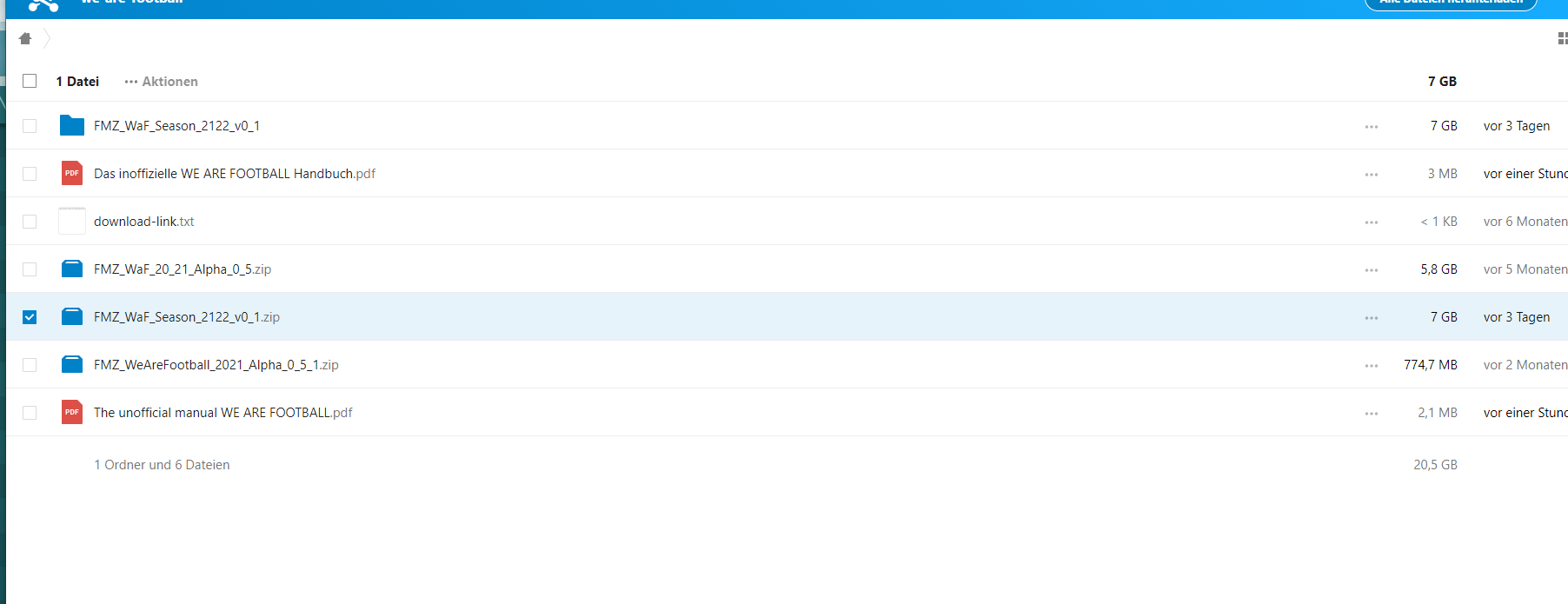The image size is (1568, 604).
Task: Click the FMZ_WeAreFootball_2021_Alpha_0_5_1.zip archive icon
Action: pos(72,365)
